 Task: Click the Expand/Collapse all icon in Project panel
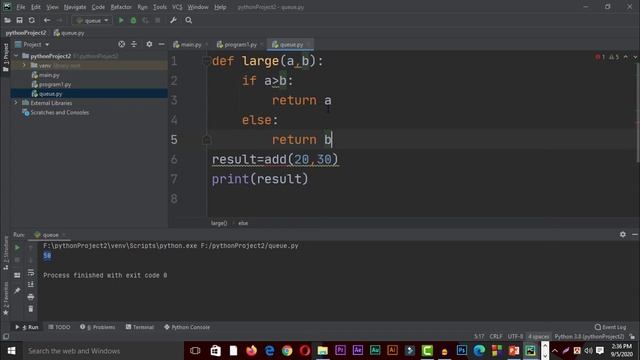click(x=134, y=44)
